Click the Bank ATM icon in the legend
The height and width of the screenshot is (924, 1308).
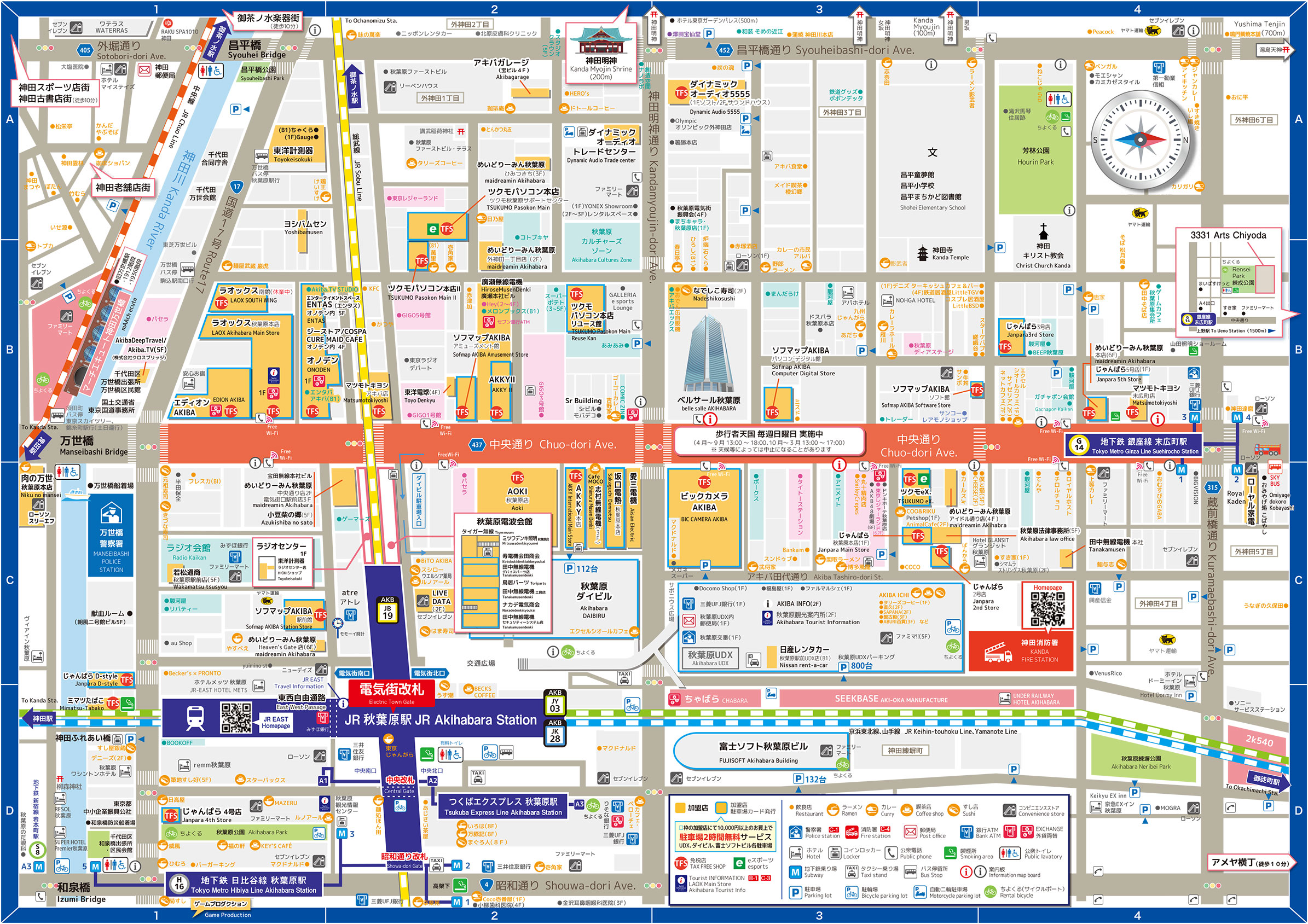point(966,833)
